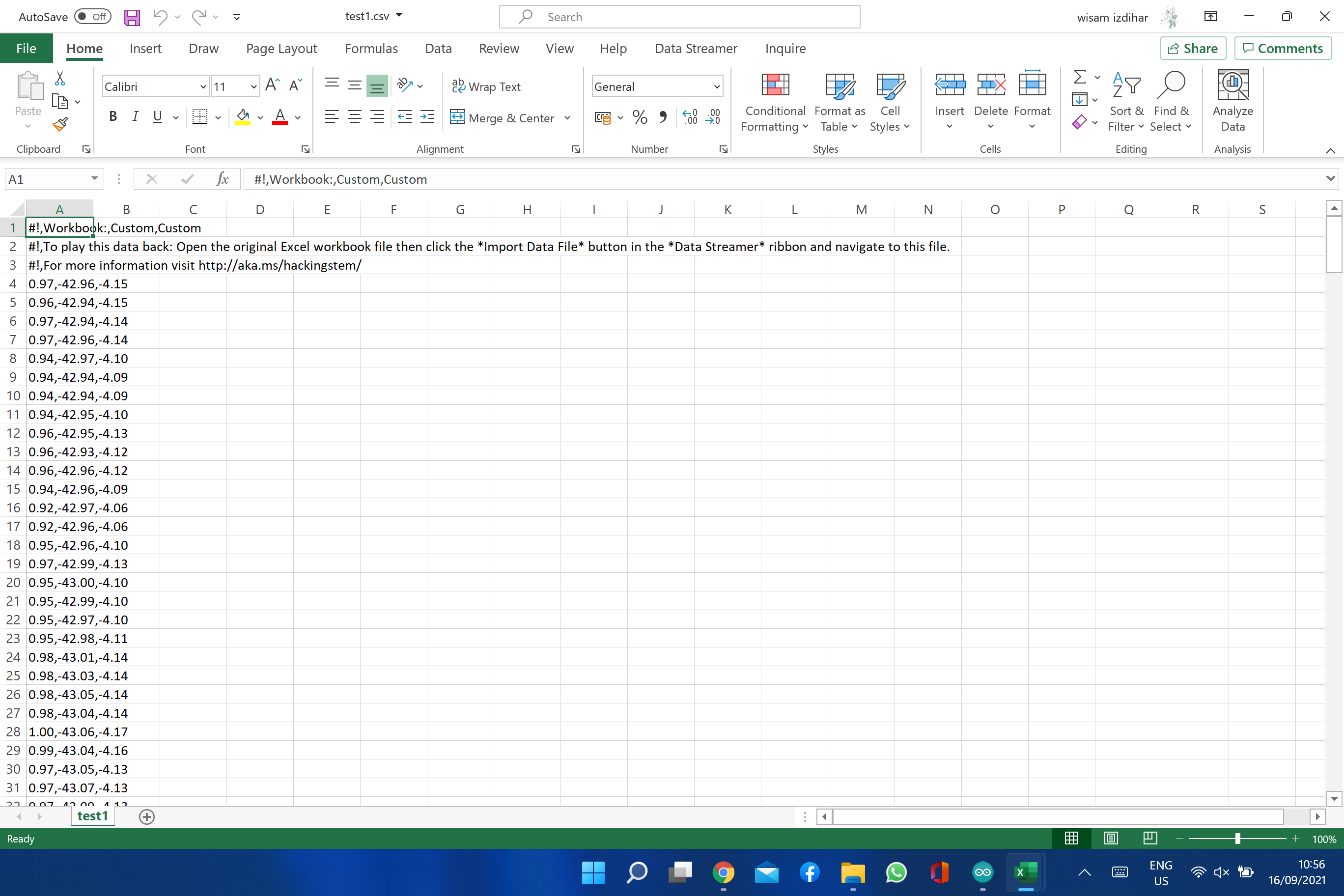Switch to the Data Streamer ribbon tab
The image size is (1344, 896).
pos(696,49)
